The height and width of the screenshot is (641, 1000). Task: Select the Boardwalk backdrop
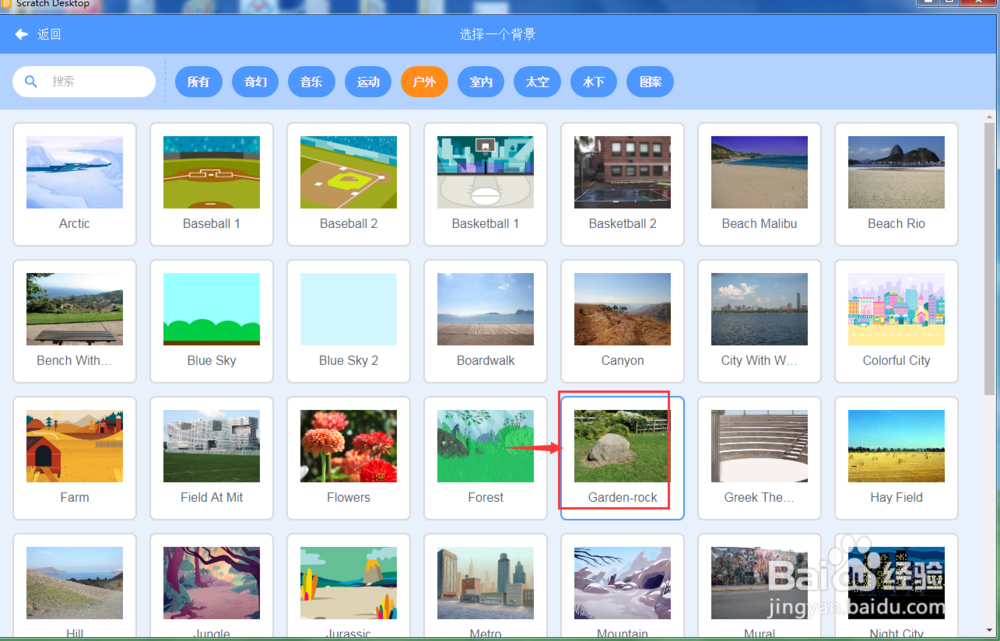point(485,321)
